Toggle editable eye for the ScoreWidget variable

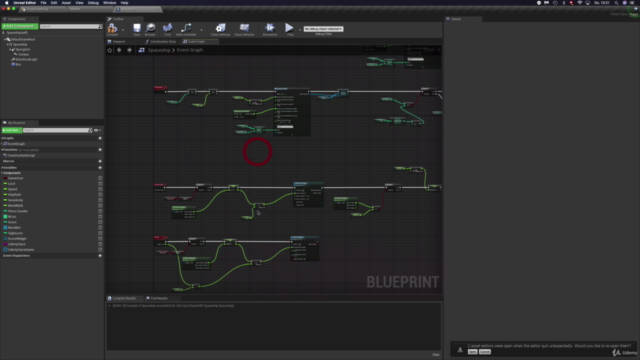click(100, 239)
